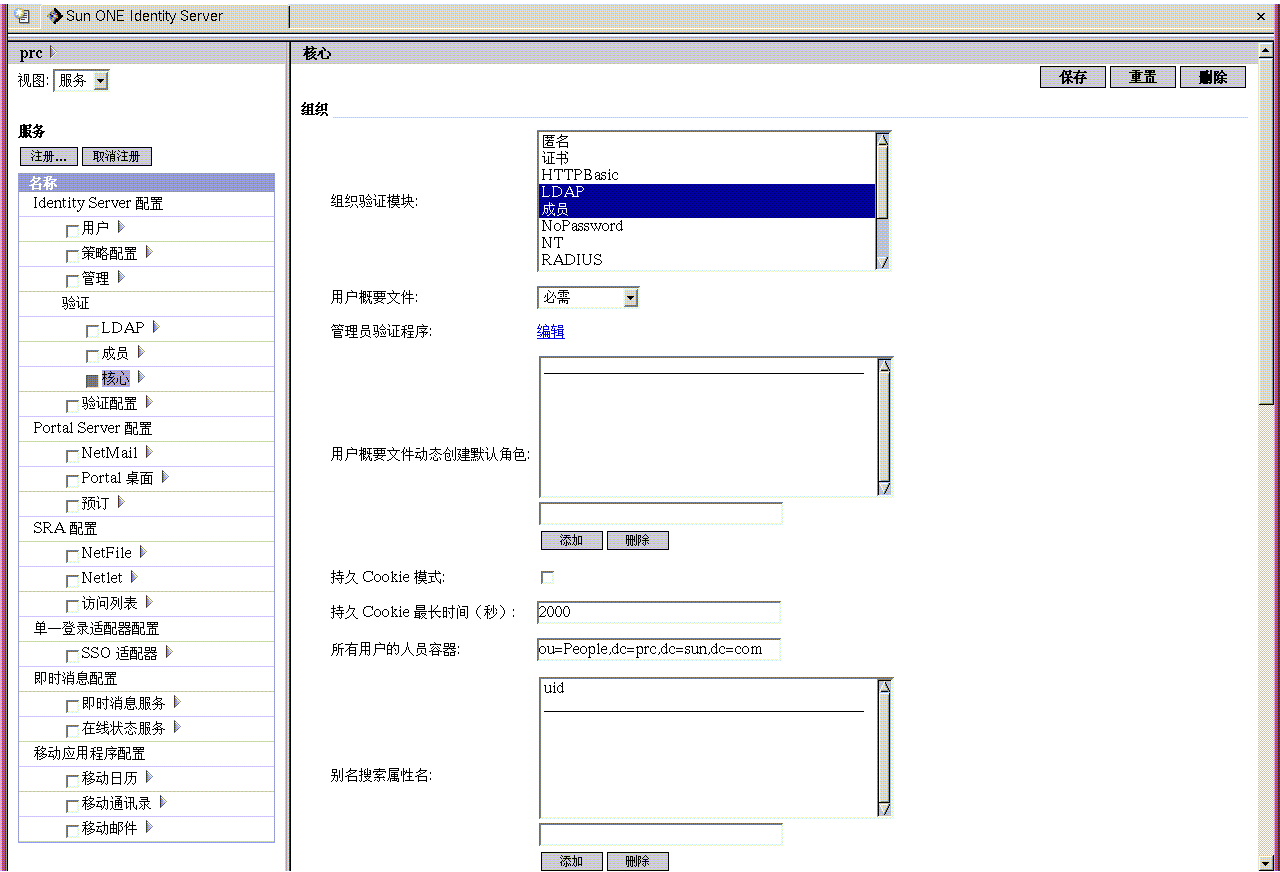
Task: Open properties arrow next to 成员
Action: point(141,352)
